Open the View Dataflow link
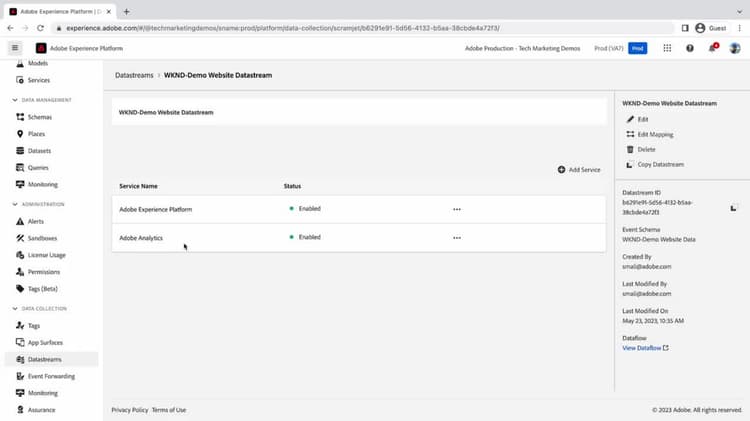 (645, 348)
